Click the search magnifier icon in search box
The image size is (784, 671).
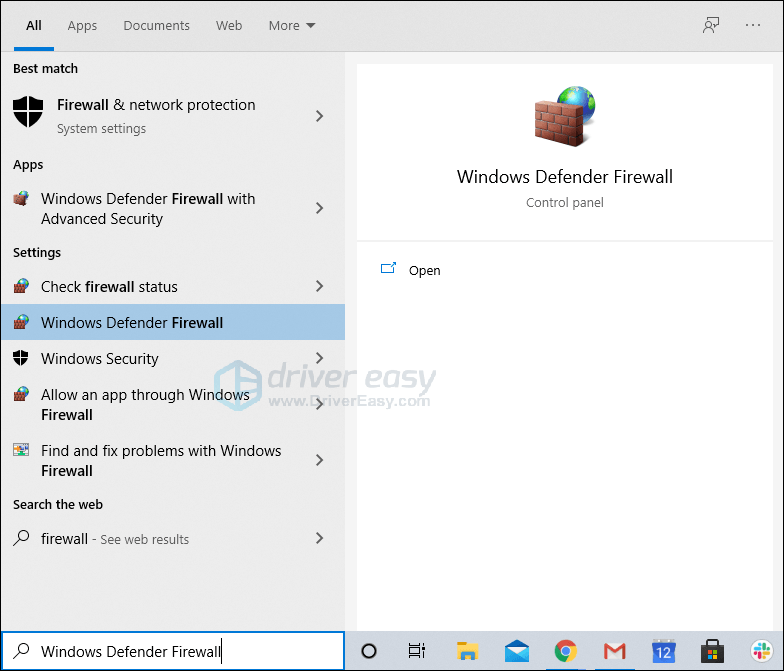pyautogui.click(x=21, y=650)
